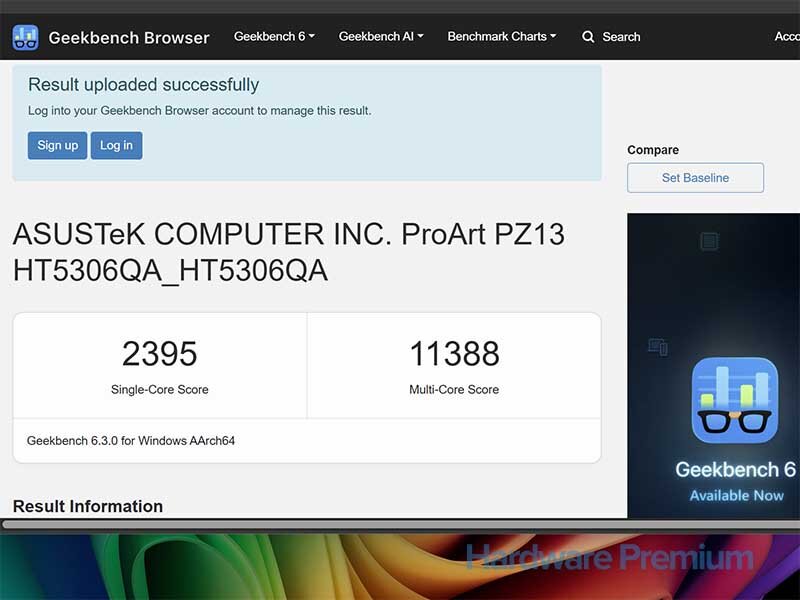Click the Single-Core Score label

click(160, 389)
